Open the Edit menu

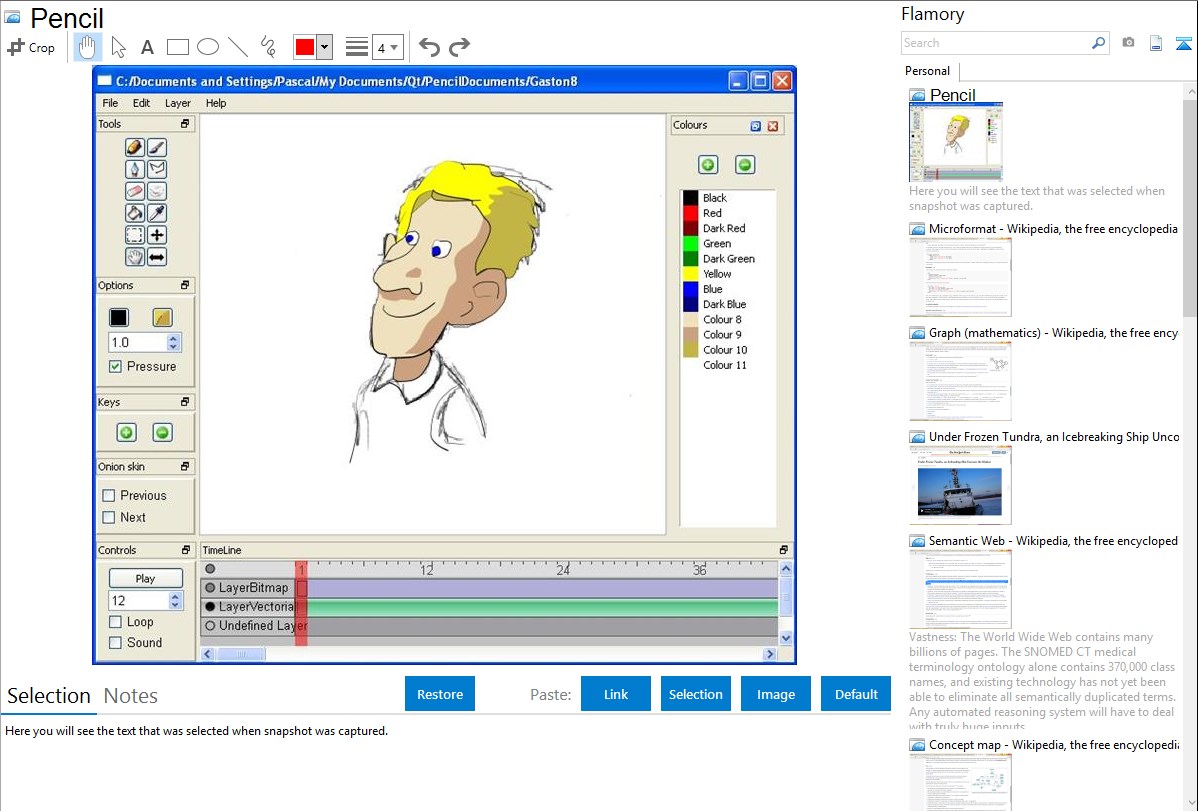141,103
